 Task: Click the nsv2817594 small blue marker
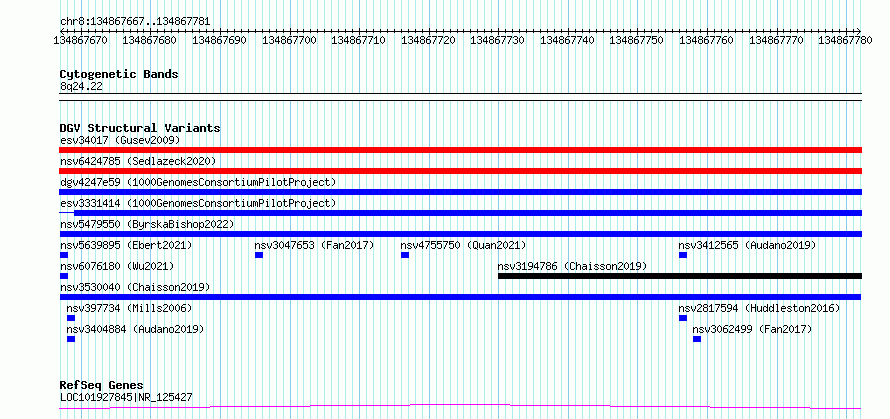pos(683,318)
